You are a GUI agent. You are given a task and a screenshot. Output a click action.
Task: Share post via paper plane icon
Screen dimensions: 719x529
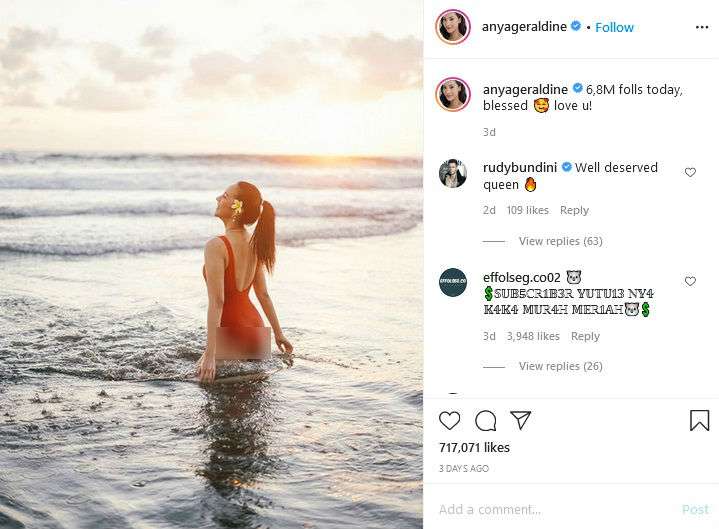pos(520,420)
